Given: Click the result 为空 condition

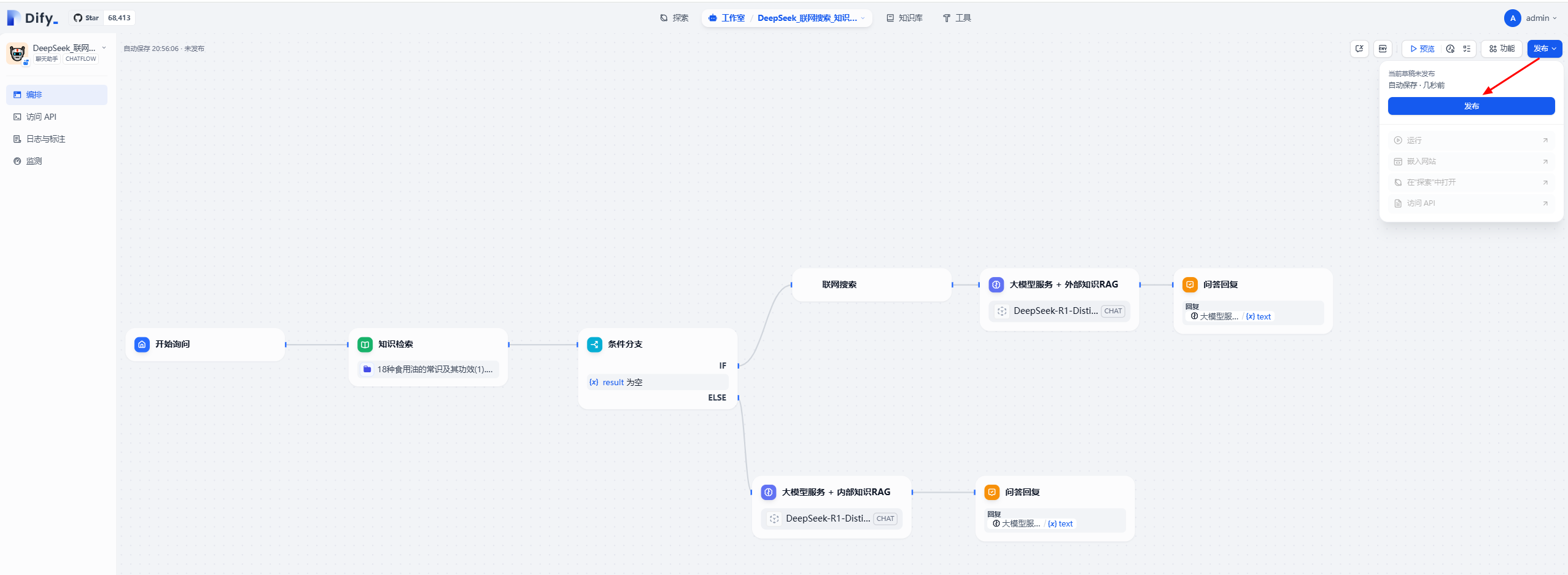Looking at the screenshot, I should coord(657,382).
